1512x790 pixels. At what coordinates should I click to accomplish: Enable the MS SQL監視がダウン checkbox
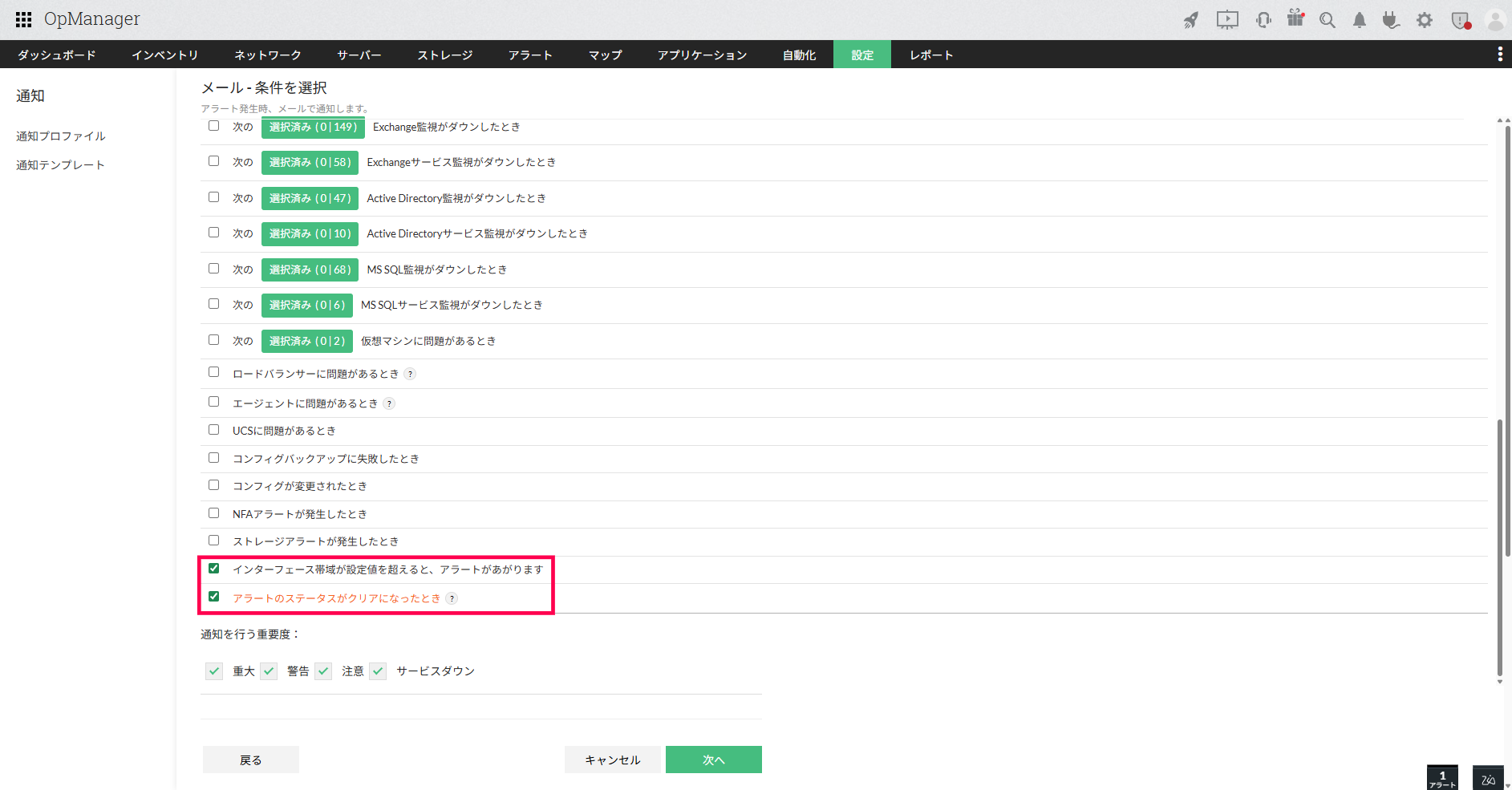213,269
